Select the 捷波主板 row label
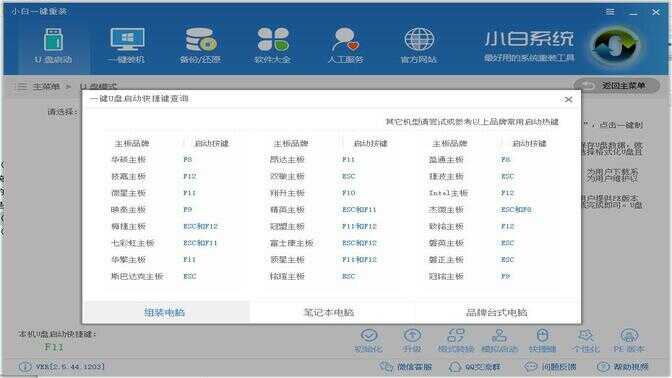Viewport: 672px width, 378px height. [x=446, y=177]
